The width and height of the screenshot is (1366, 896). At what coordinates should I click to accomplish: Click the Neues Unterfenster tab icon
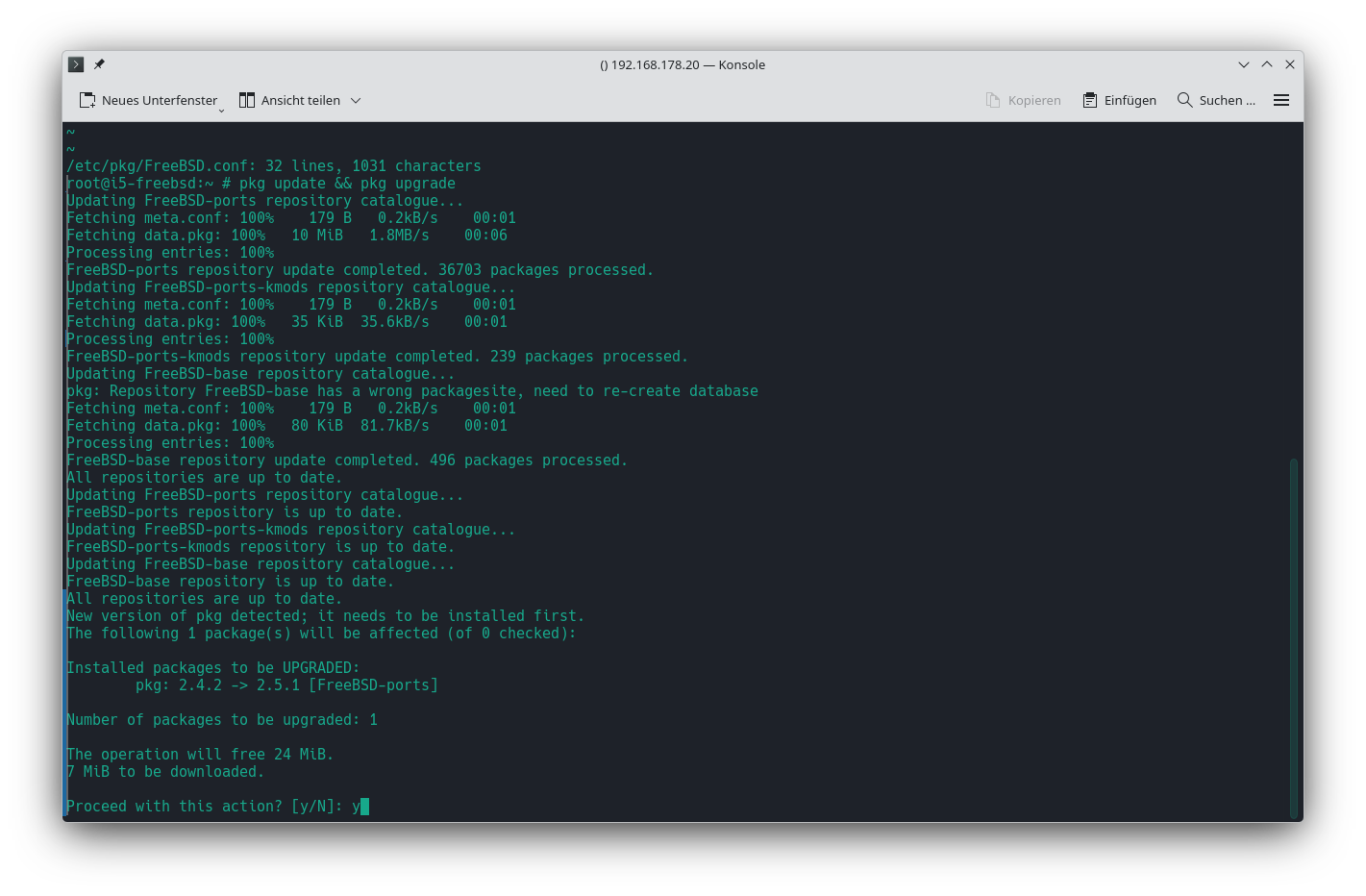click(x=87, y=100)
